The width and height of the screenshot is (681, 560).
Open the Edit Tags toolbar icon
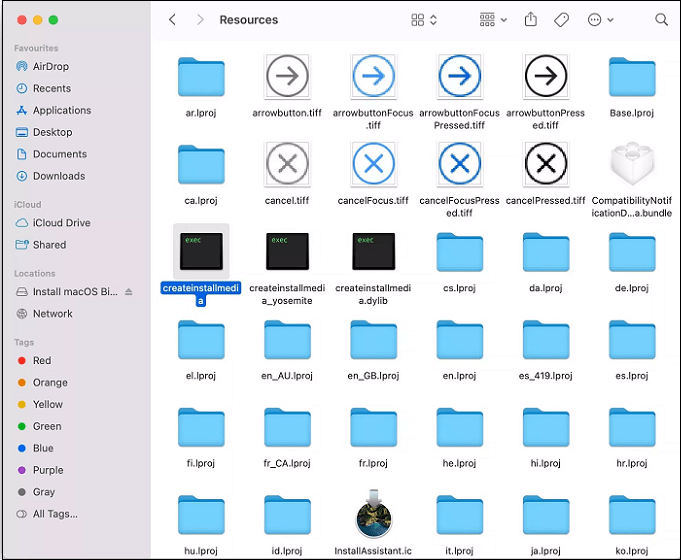[562, 20]
